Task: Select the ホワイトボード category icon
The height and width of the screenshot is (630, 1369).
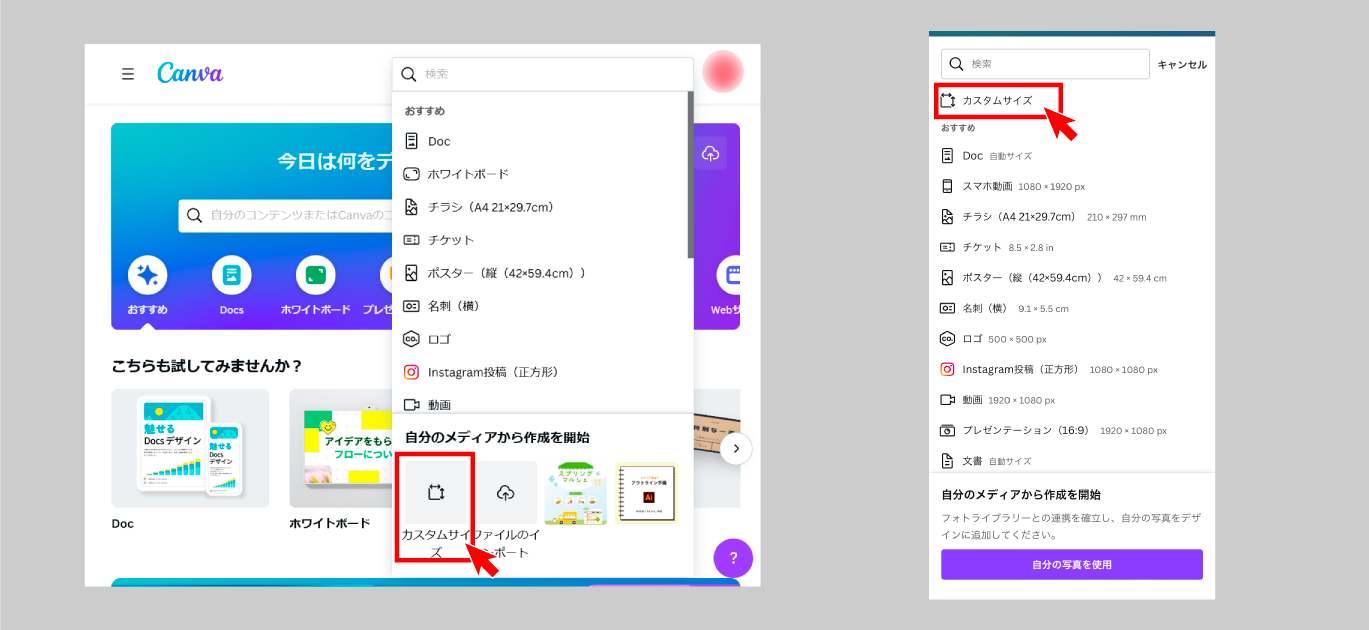Action: (315, 276)
